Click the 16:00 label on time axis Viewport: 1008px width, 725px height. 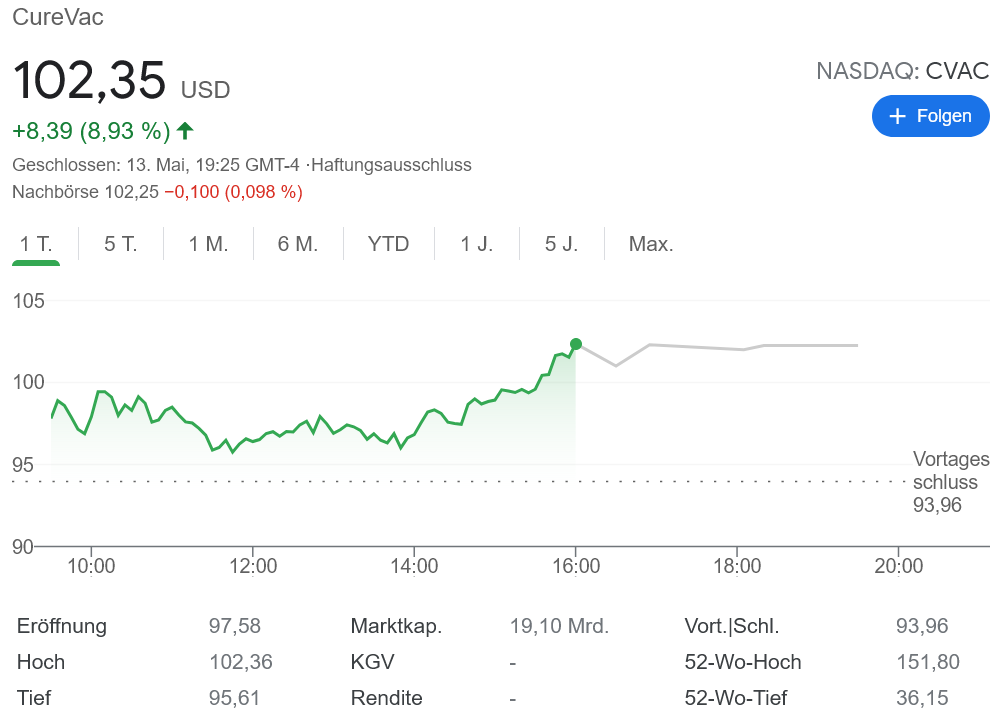576,566
